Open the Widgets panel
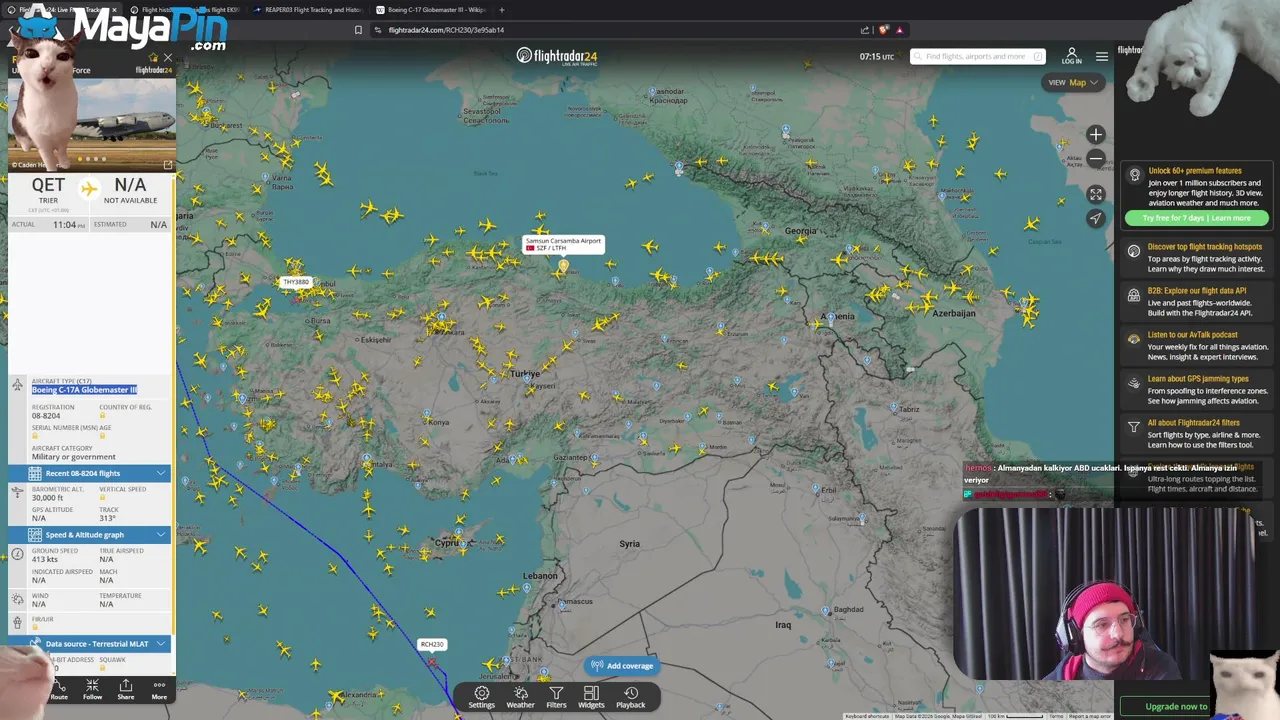This screenshot has width=1280, height=720. 591,697
